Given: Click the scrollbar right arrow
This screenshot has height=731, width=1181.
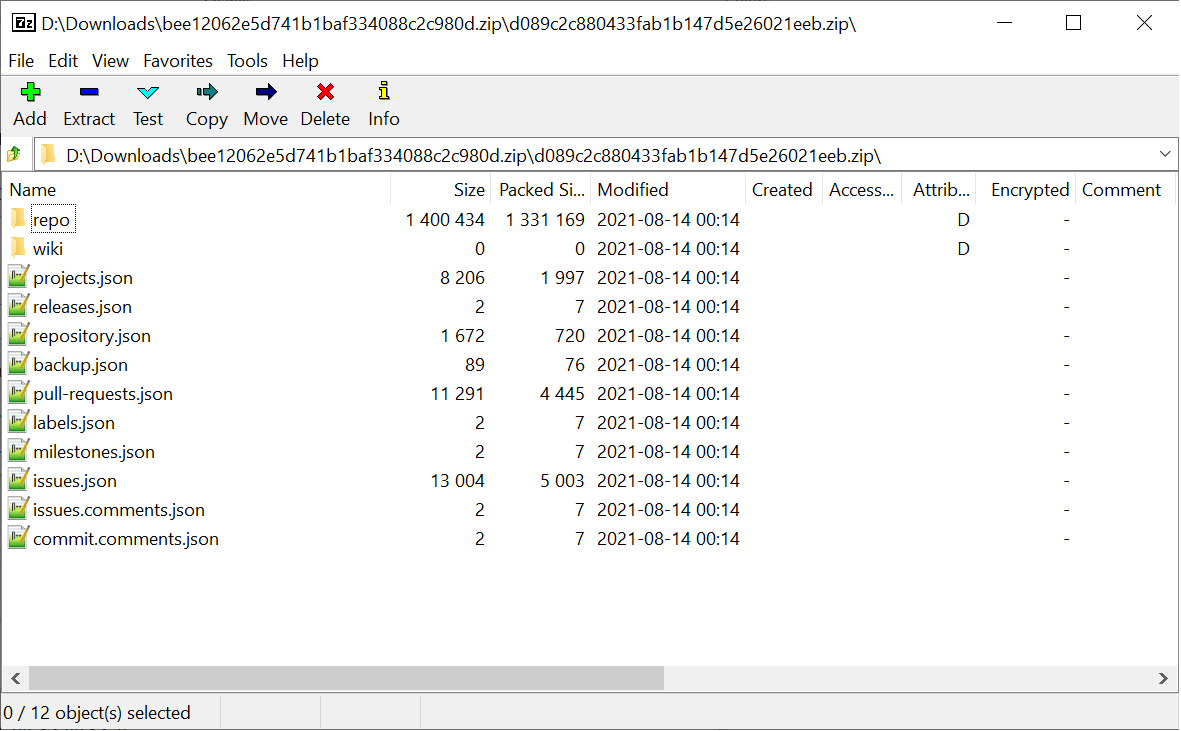Looking at the screenshot, I should click(x=1163, y=678).
